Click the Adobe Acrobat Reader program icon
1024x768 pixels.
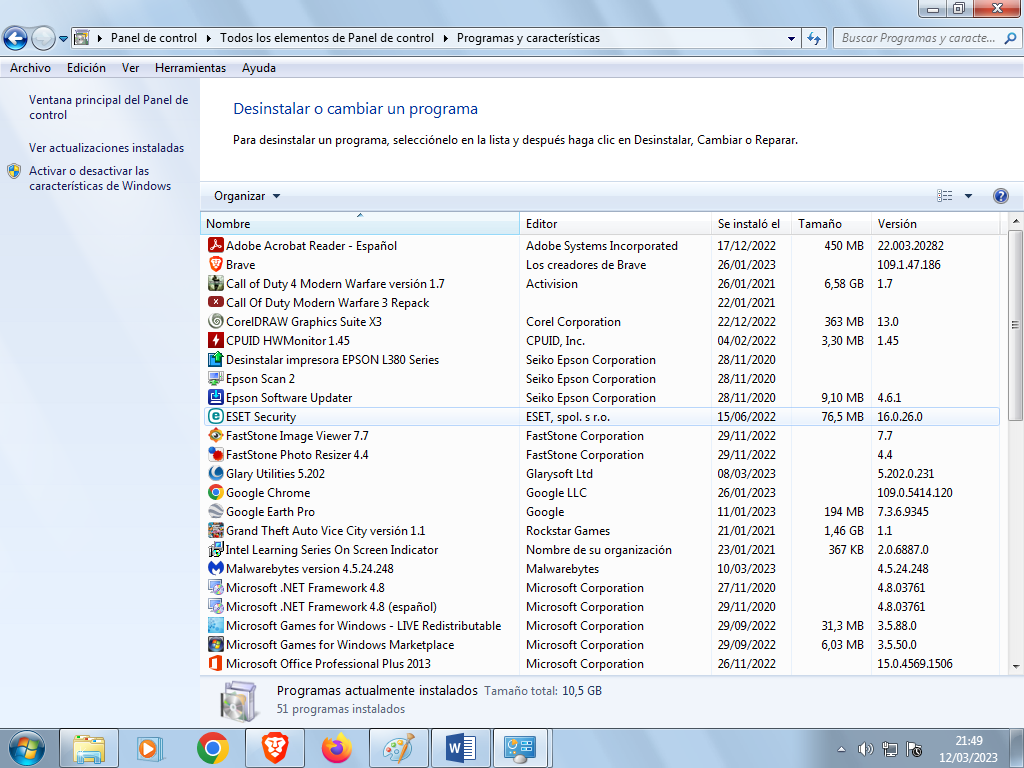pos(216,246)
